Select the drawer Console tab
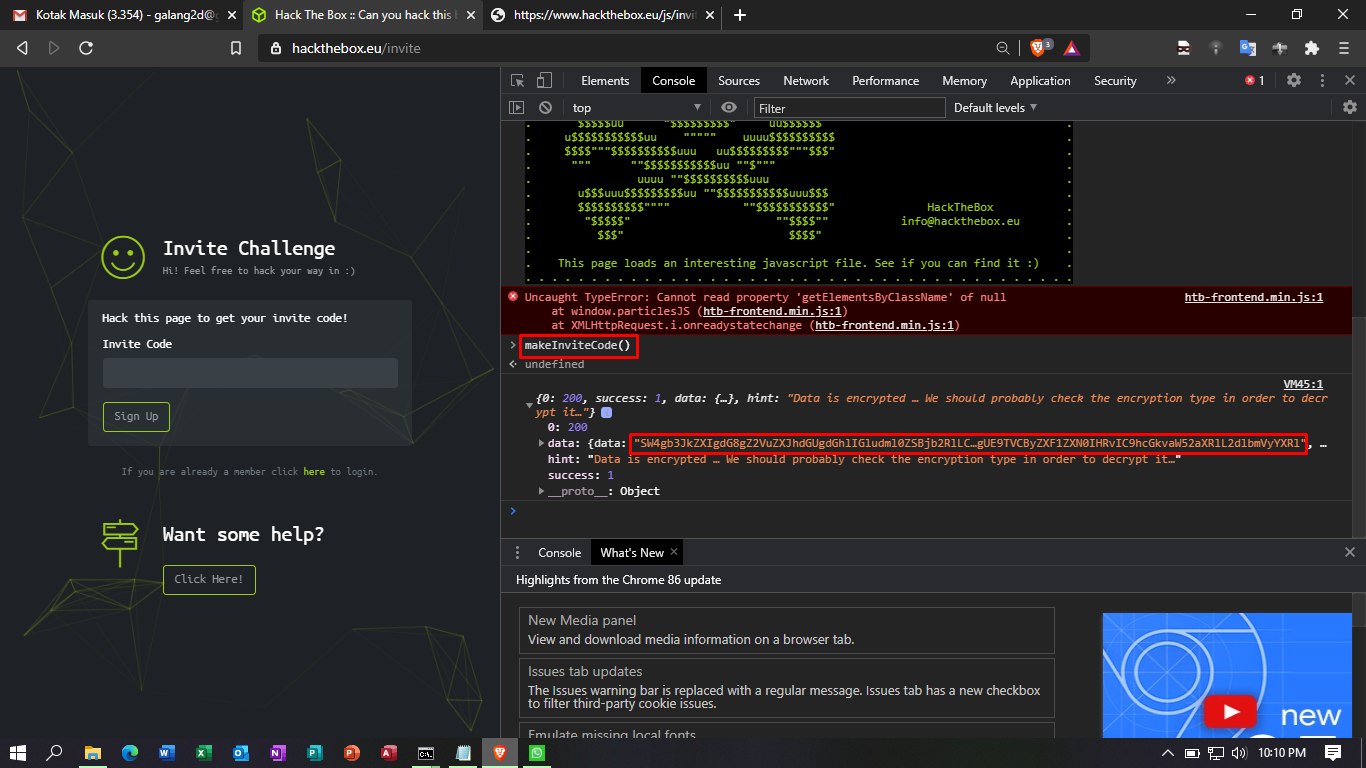1366x768 pixels. coord(559,553)
